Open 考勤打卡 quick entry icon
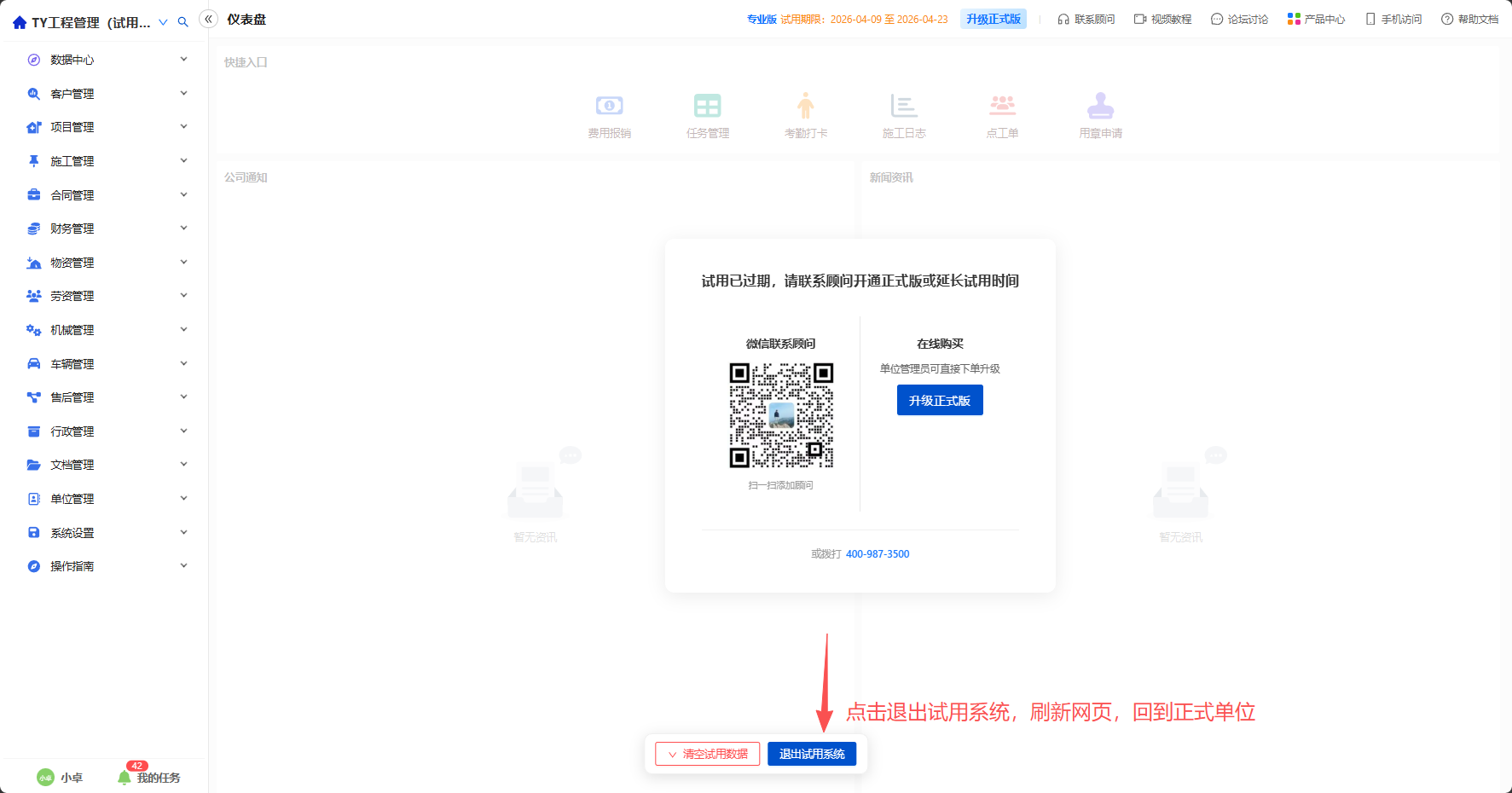Image resolution: width=1512 pixels, height=793 pixels. tap(806, 106)
